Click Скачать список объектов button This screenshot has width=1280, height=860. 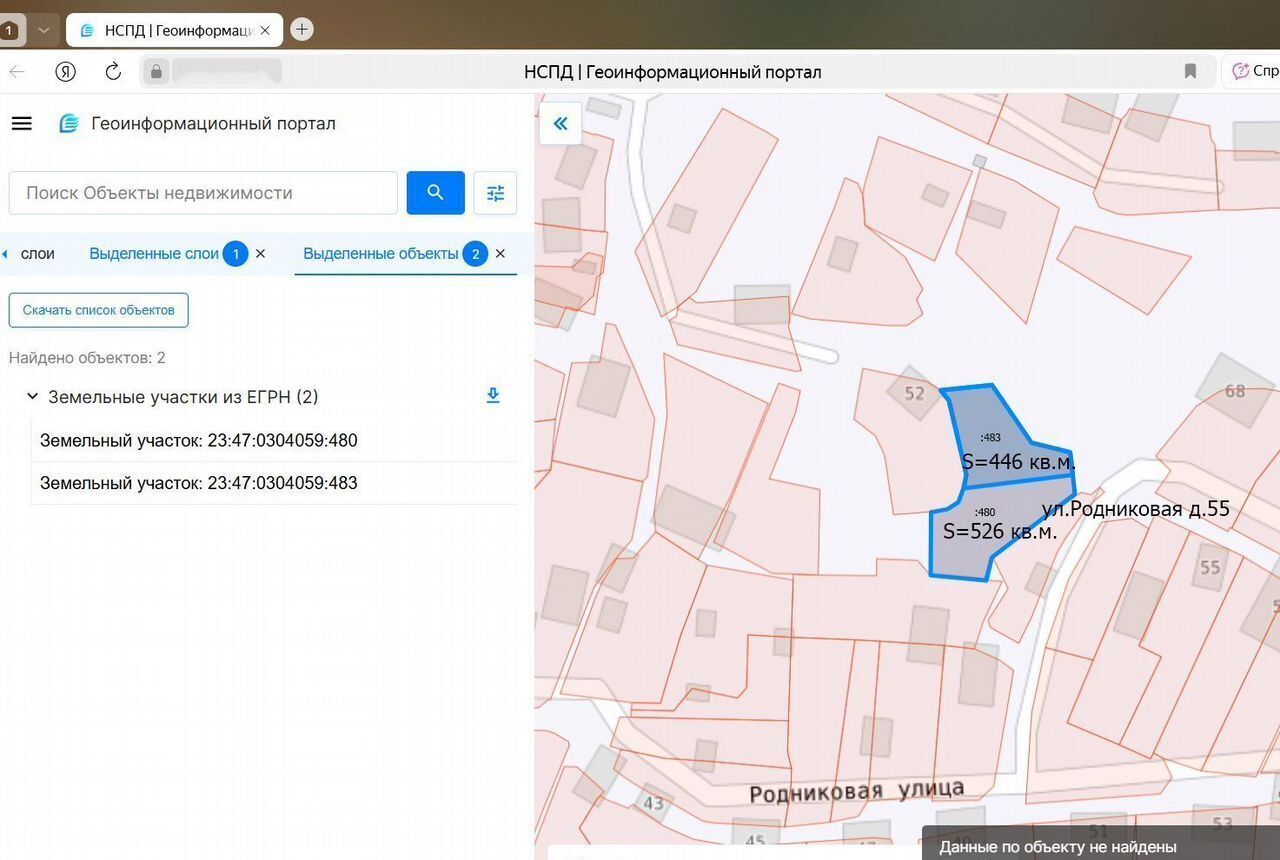click(x=98, y=310)
